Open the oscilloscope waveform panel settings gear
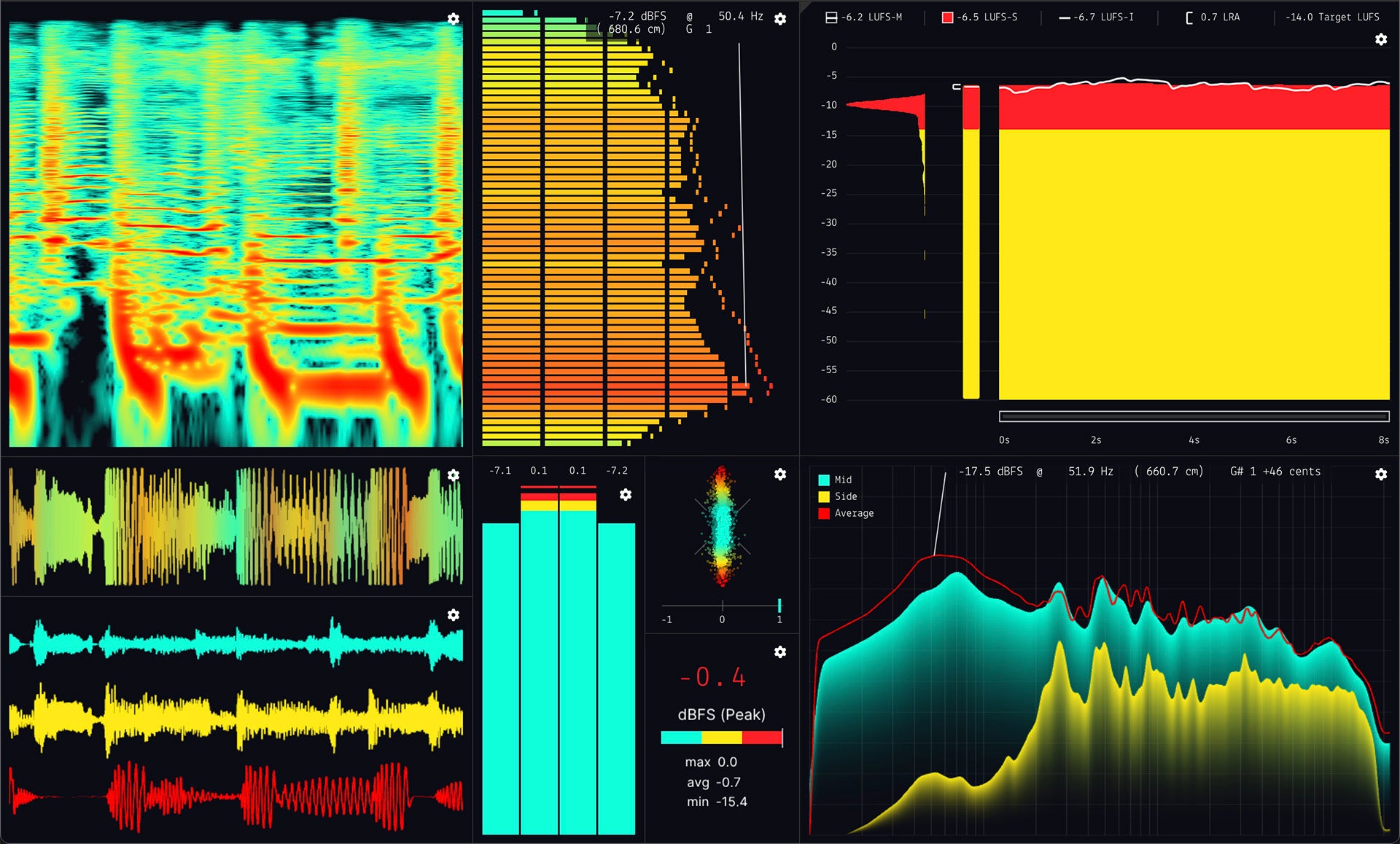The width and height of the screenshot is (1400, 844). pos(454,475)
